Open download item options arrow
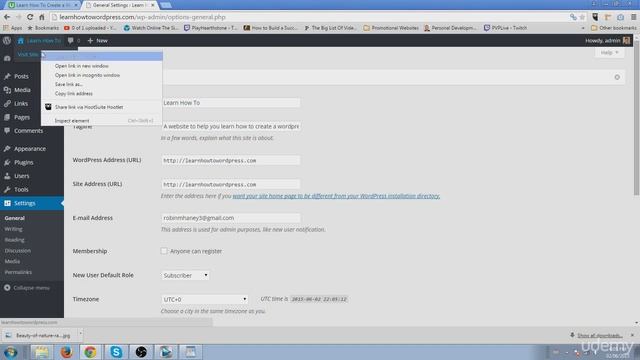Image resolution: width=640 pixels, height=360 pixels. [80, 334]
